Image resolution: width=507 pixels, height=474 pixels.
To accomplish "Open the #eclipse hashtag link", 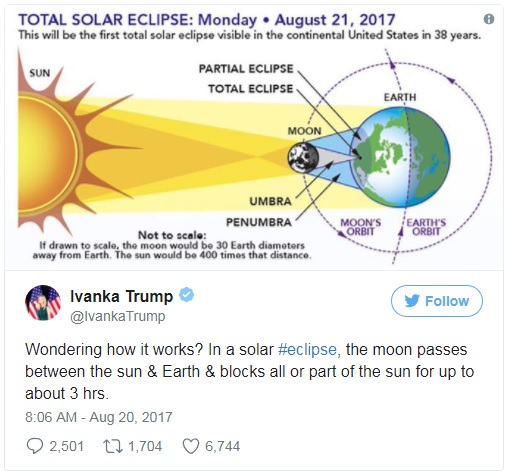I will tap(307, 350).
